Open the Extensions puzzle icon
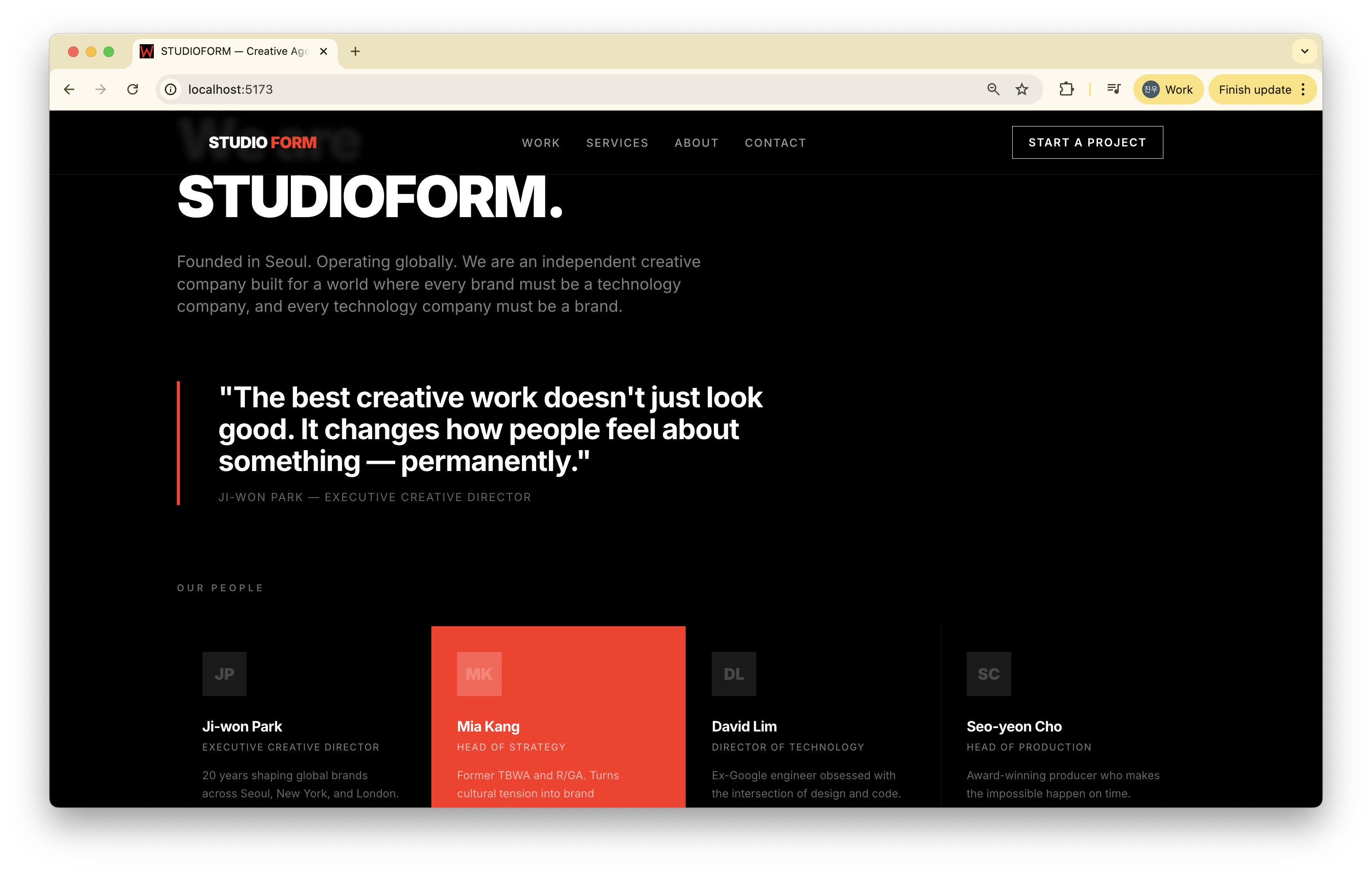1372x873 pixels. point(1066,89)
